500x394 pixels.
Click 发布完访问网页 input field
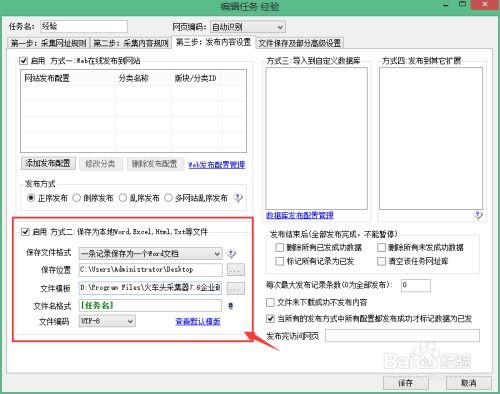pos(402,336)
